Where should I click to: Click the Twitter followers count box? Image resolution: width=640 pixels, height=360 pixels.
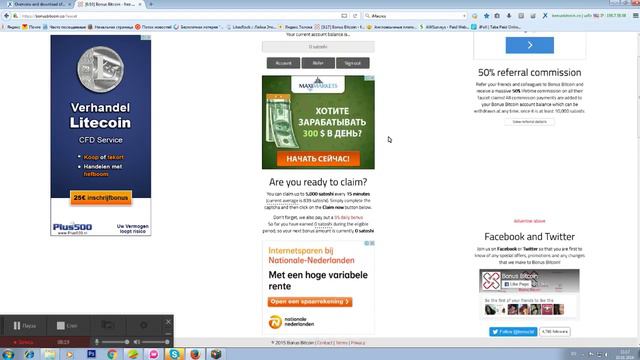coord(555,332)
